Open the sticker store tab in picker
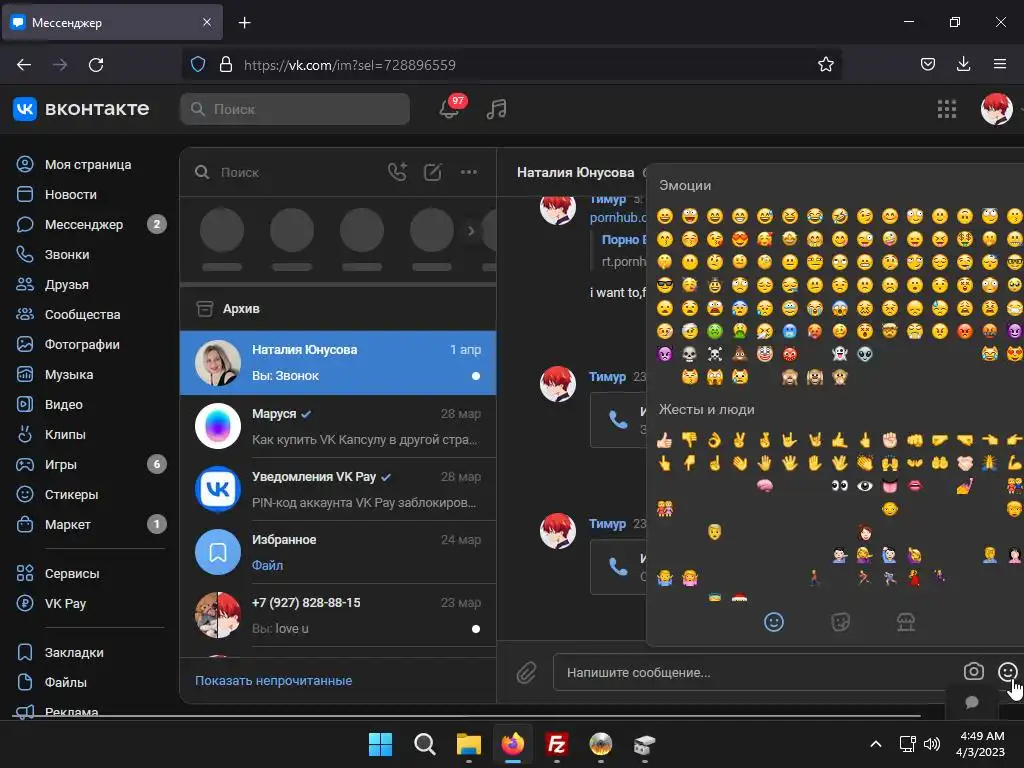1024x768 pixels. tap(906, 622)
